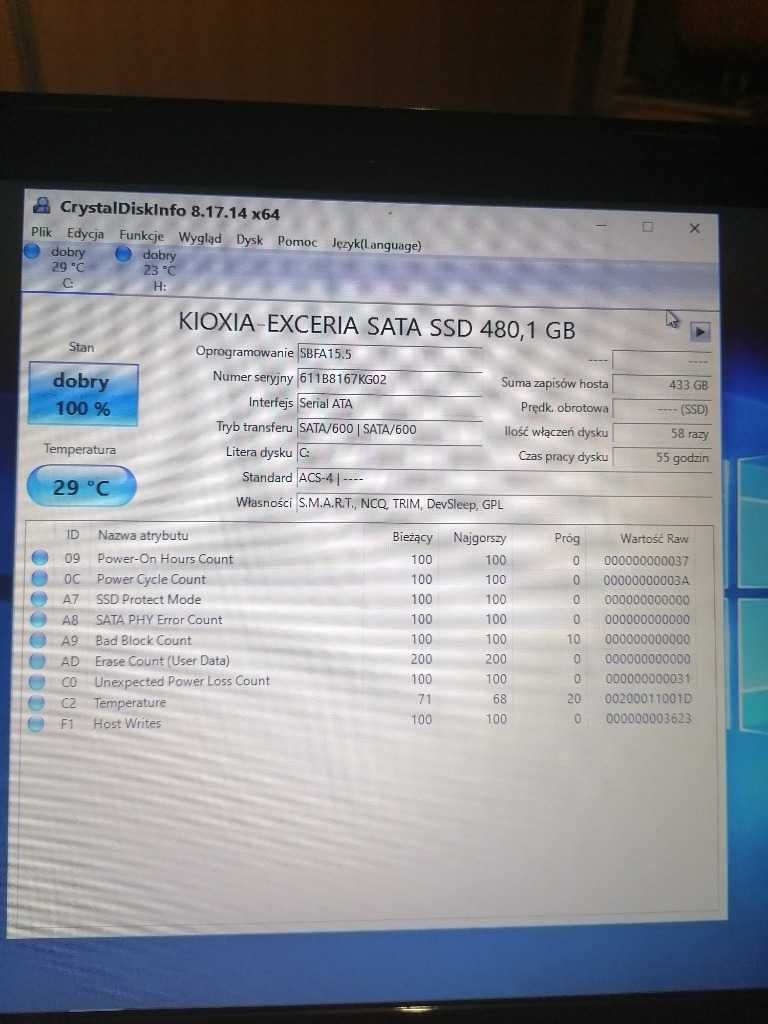
Task: Click status icon for Bad Block Count
Action: [38, 640]
